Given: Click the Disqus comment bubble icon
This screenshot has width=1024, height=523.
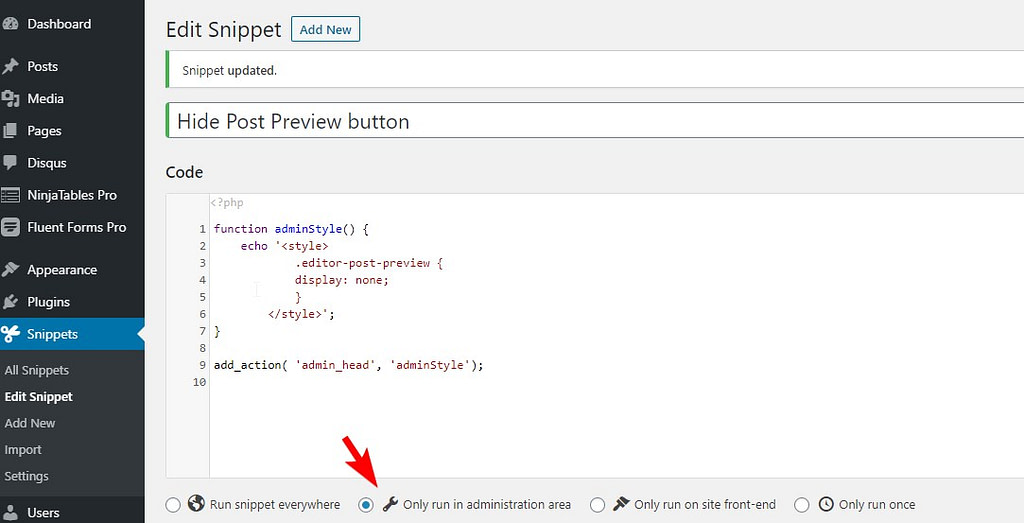Looking at the screenshot, I should click(10, 163).
